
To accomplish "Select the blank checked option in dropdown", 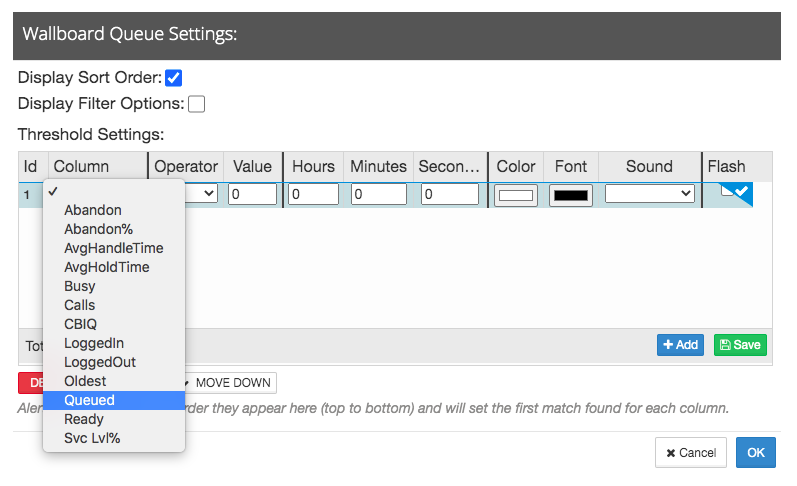I will click(x=114, y=192).
